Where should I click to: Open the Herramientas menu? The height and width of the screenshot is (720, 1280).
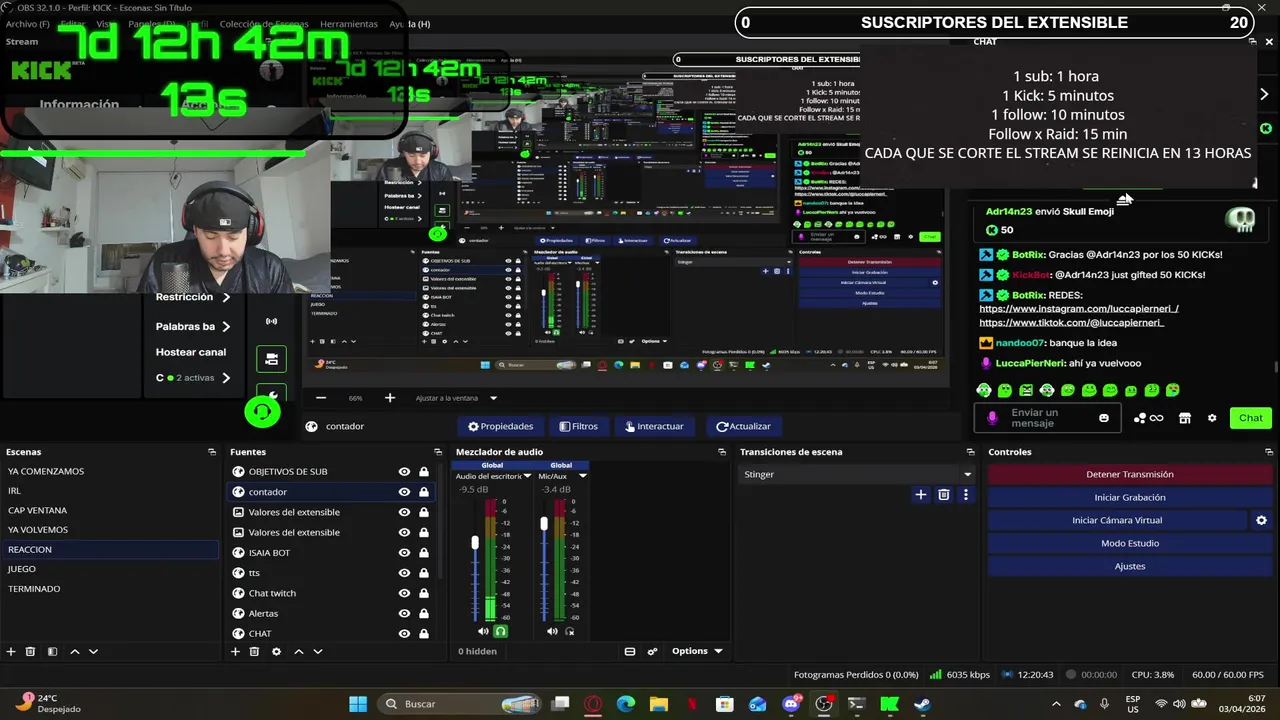tap(349, 24)
